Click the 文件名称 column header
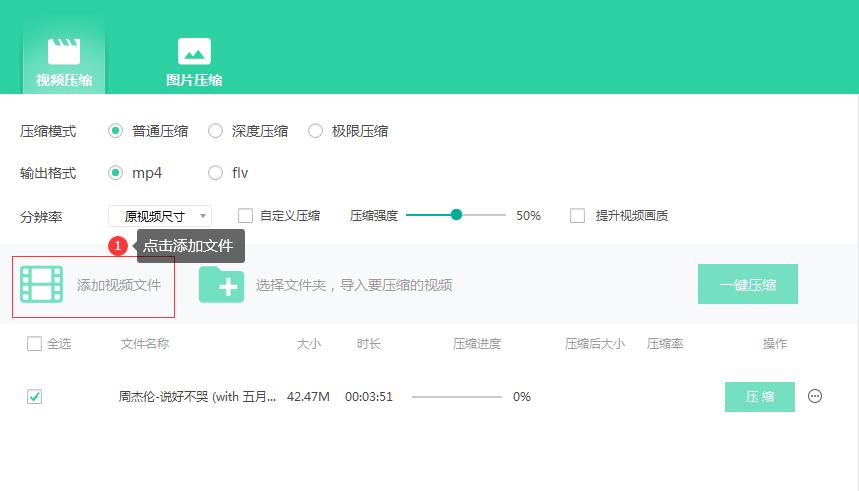This screenshot has height=491, width=859. pos(145,344)
